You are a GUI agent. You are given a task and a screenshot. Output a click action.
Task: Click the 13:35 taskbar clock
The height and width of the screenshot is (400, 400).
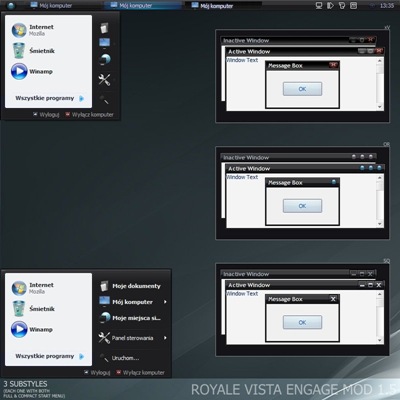pyautogui.click(x=387, y=6)
